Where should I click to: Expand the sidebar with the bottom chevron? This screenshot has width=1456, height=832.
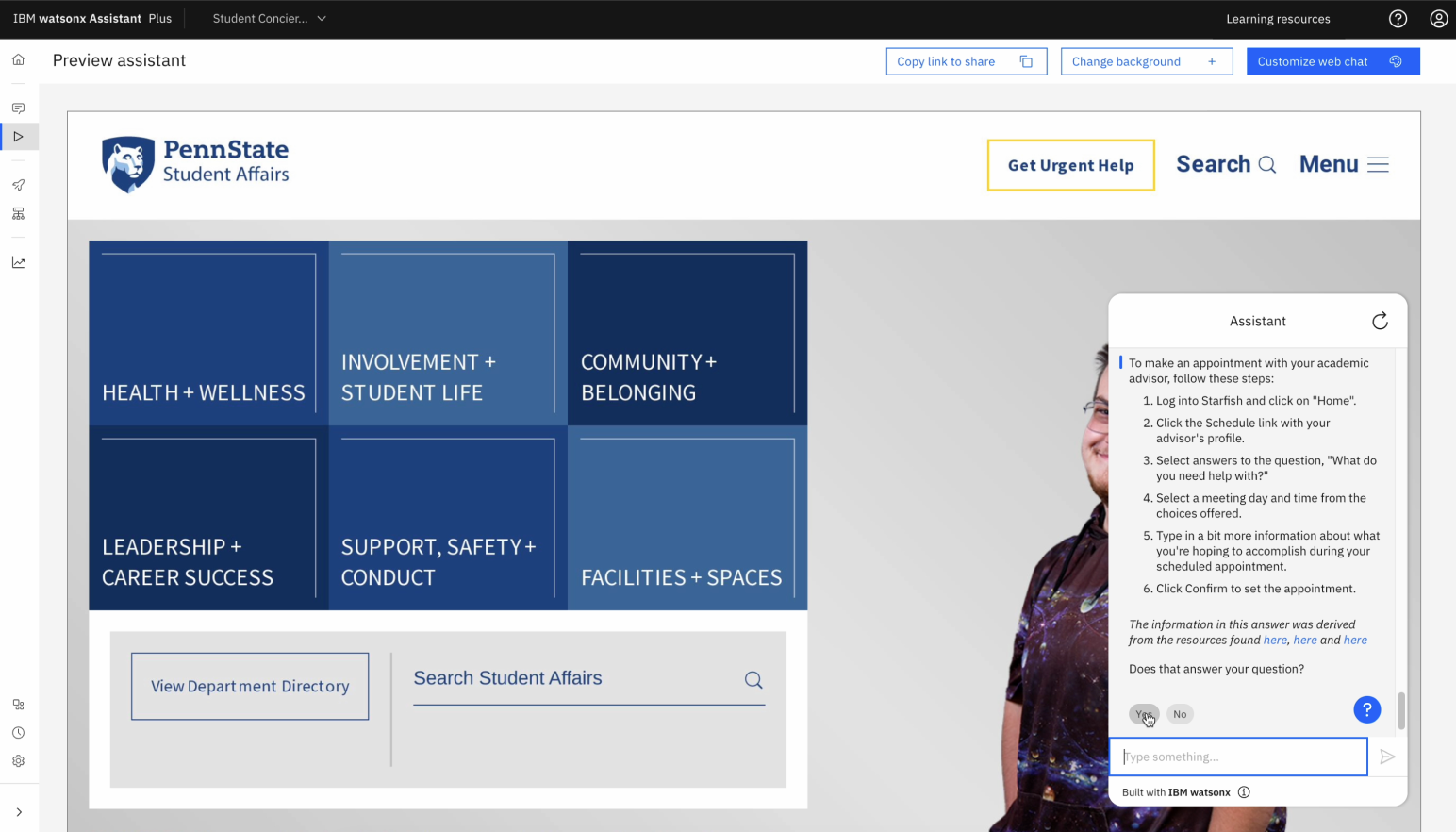click(x=18, y=812)
